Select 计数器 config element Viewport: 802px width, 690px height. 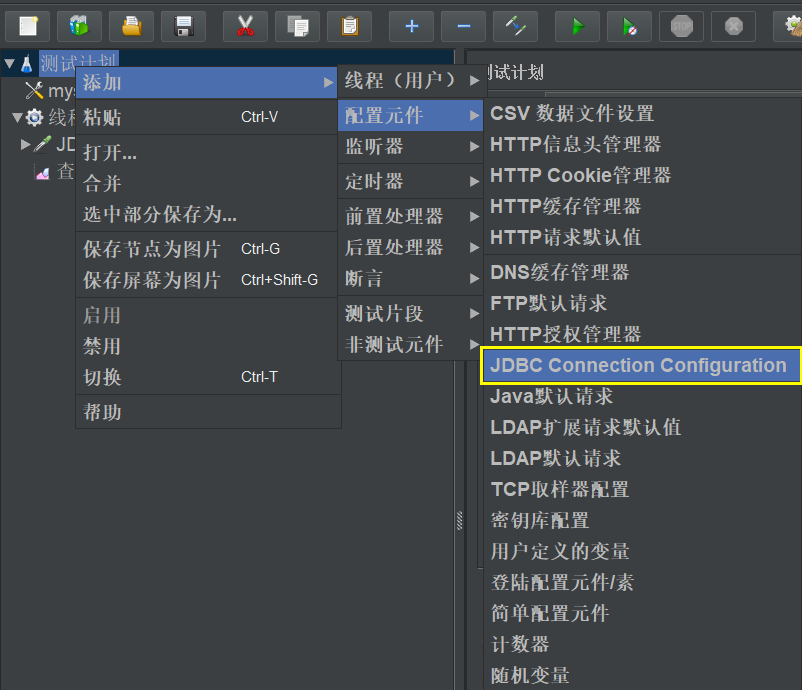click(x=642, y=644)
